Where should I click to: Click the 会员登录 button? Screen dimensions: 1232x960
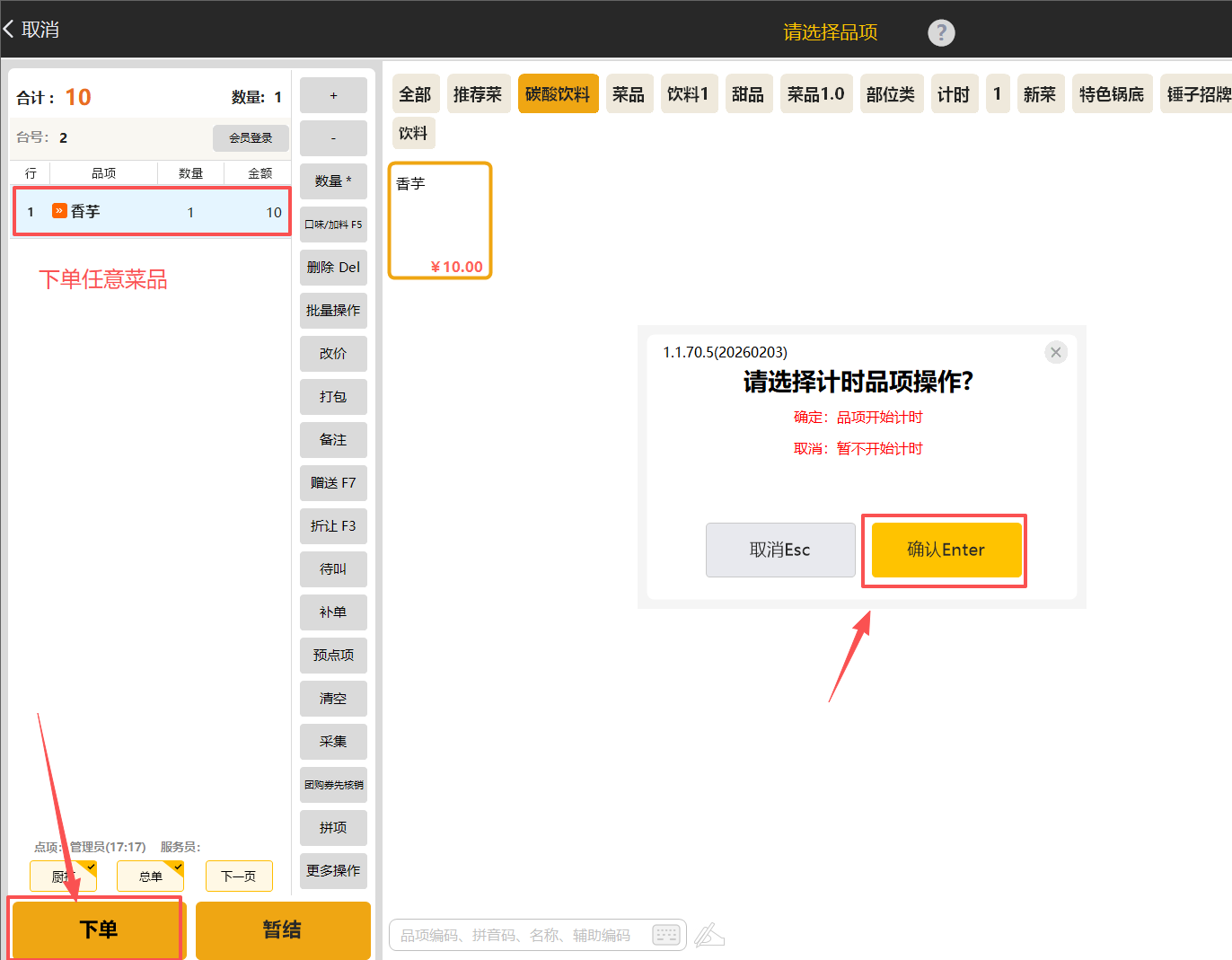tap(251, 137)
